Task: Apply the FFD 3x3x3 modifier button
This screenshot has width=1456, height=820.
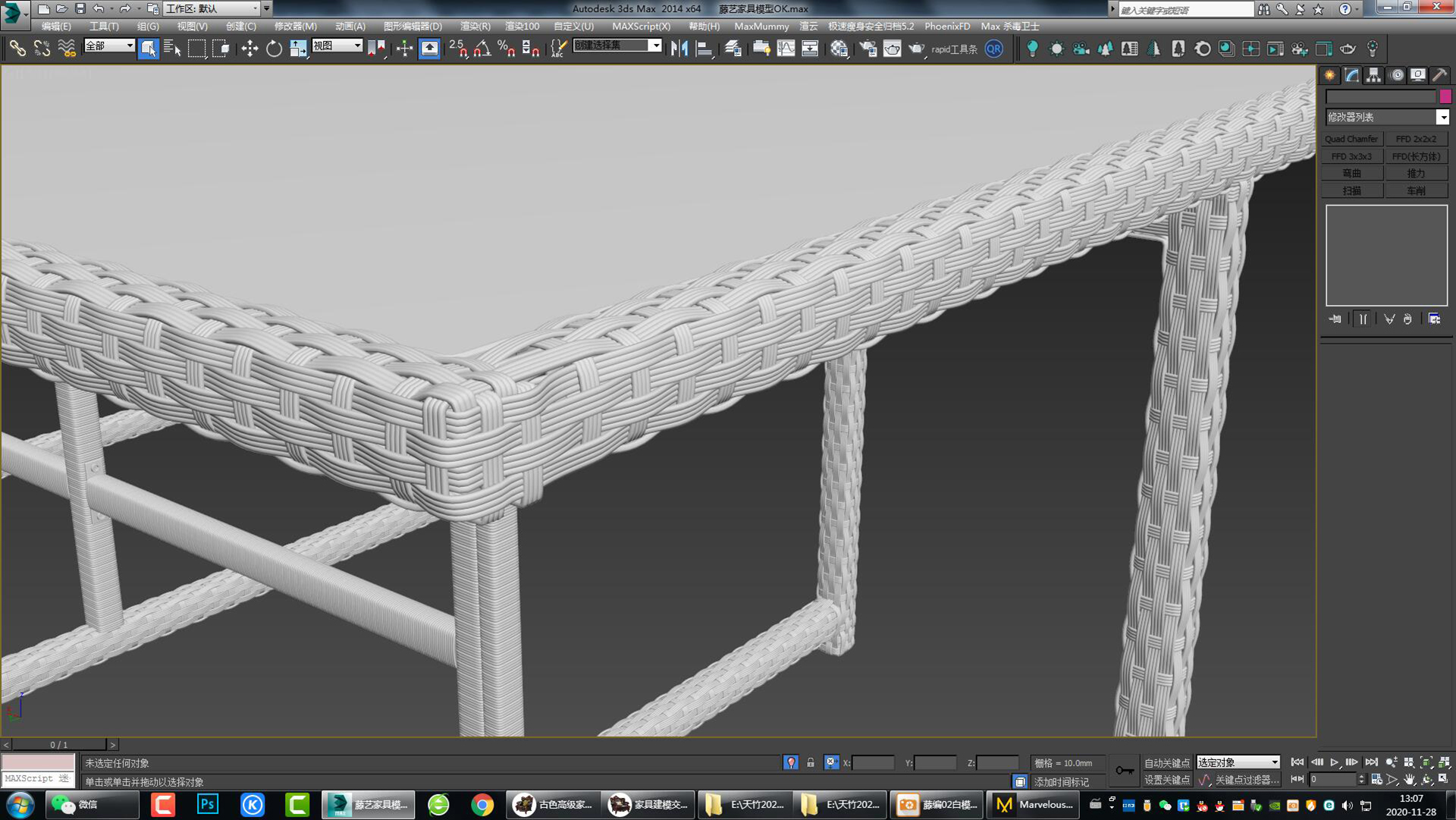Action: tap(1351, 156)
